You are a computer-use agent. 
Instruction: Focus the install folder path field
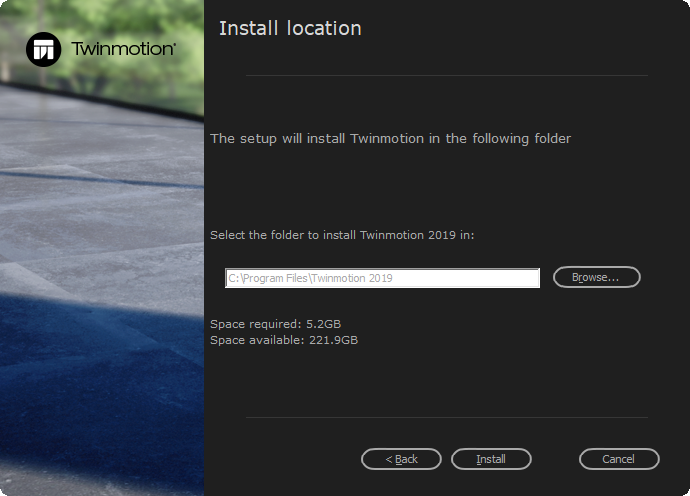pos(382,278)
